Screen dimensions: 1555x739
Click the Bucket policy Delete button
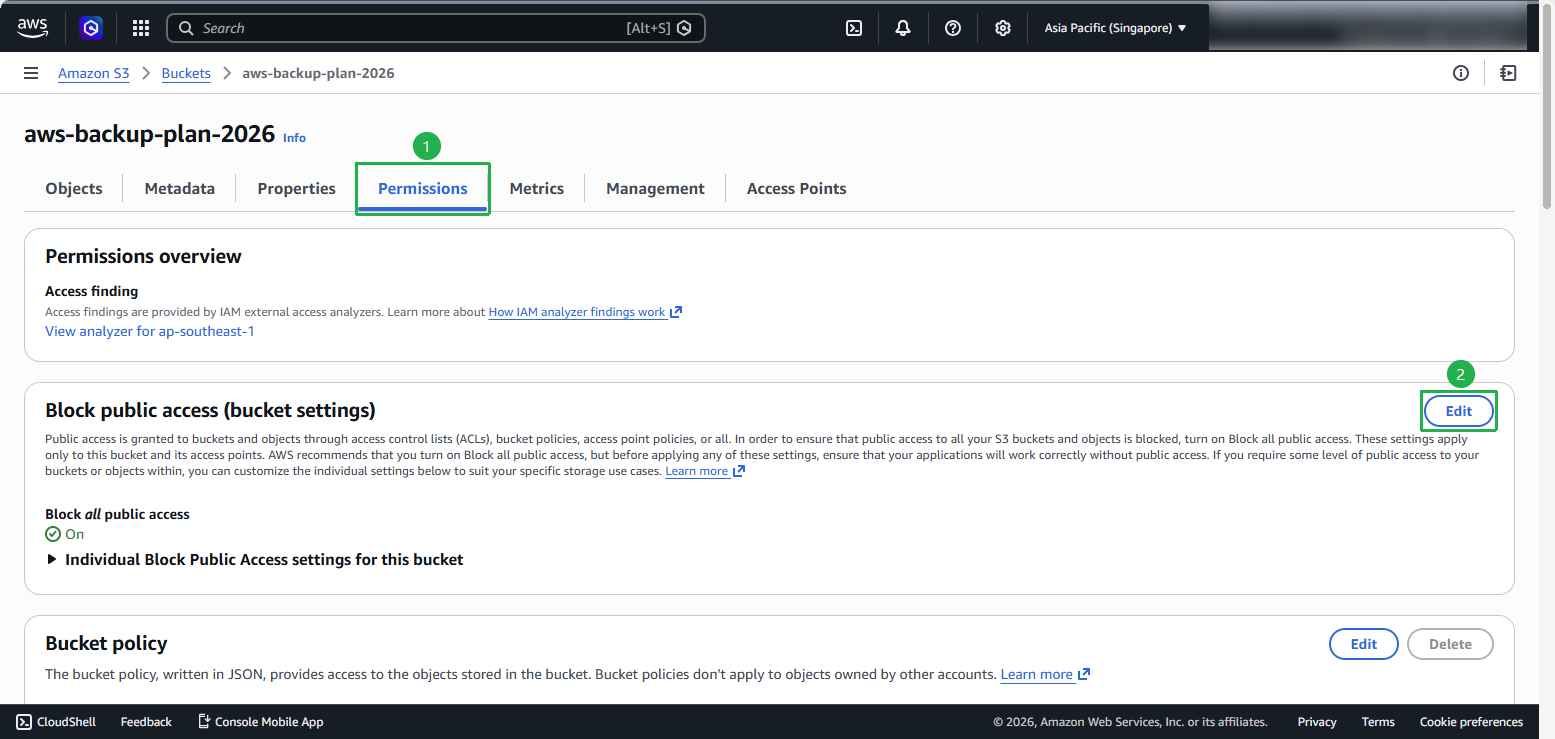tap(1450, 644)
